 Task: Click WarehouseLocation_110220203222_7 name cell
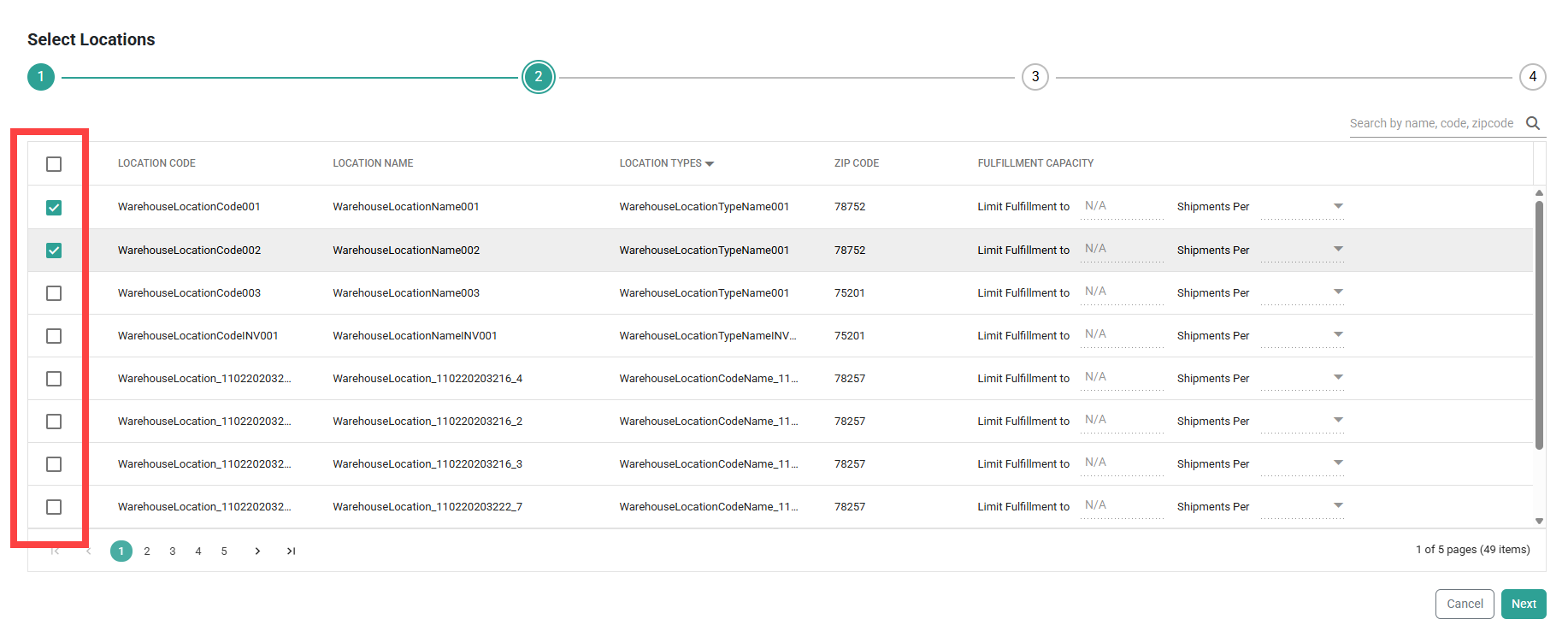[427, 507]
